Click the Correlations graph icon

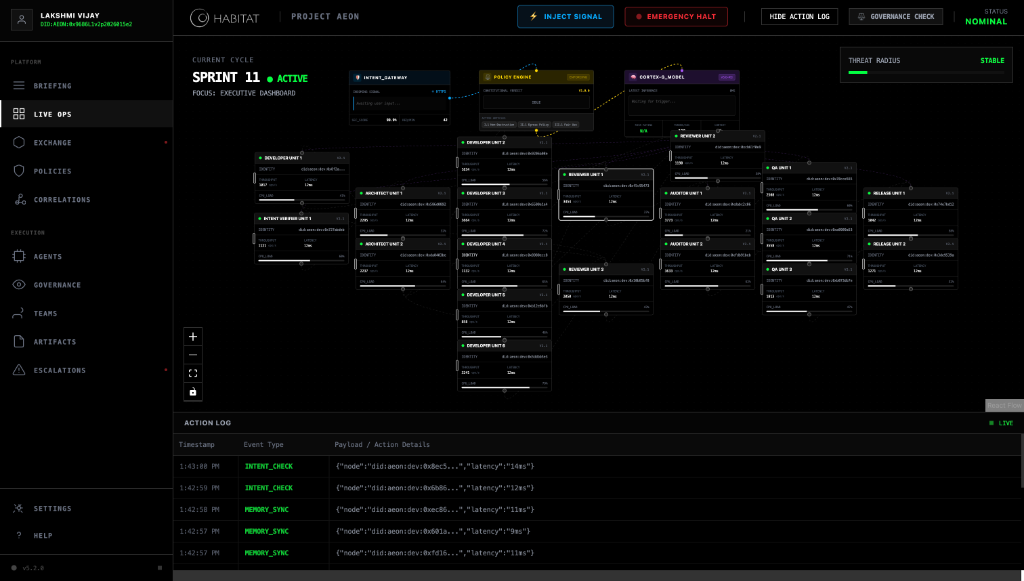pyautogui.click(x=19, y=200)
